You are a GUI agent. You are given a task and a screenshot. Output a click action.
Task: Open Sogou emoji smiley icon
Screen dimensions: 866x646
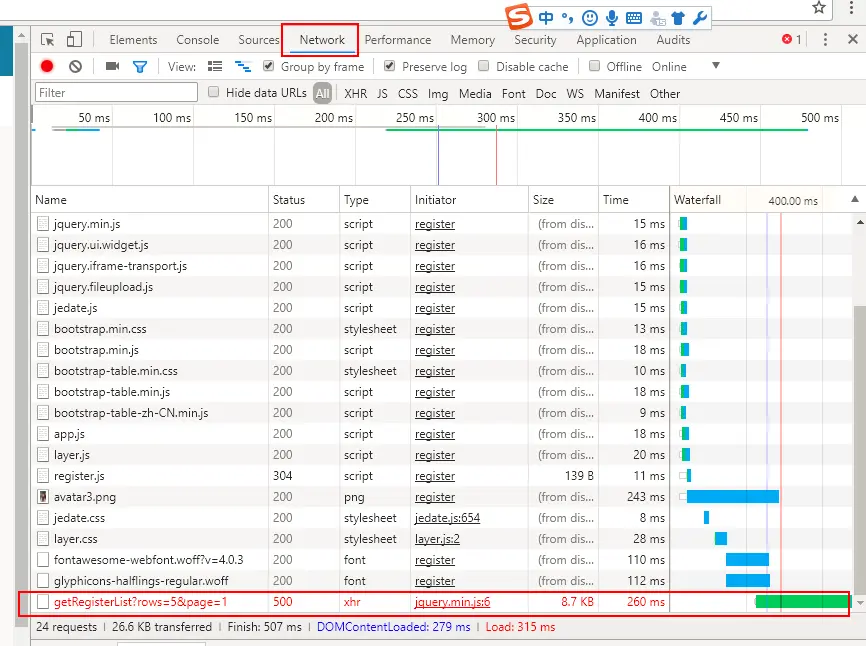tap(590, 18)
